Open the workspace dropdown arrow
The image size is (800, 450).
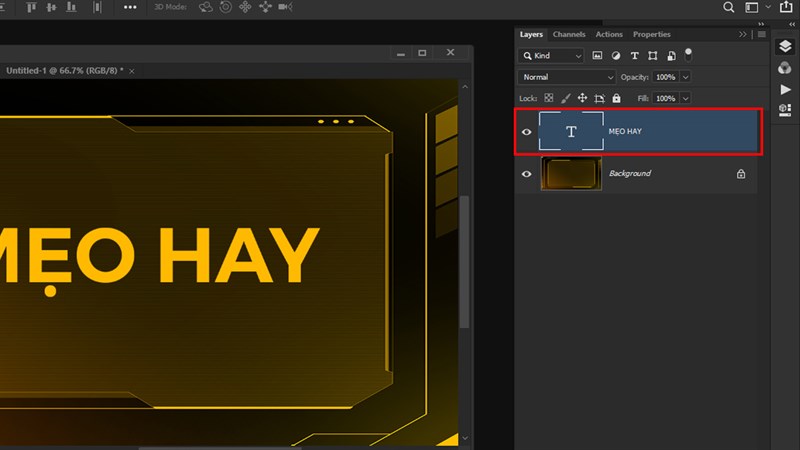[768, 7]
